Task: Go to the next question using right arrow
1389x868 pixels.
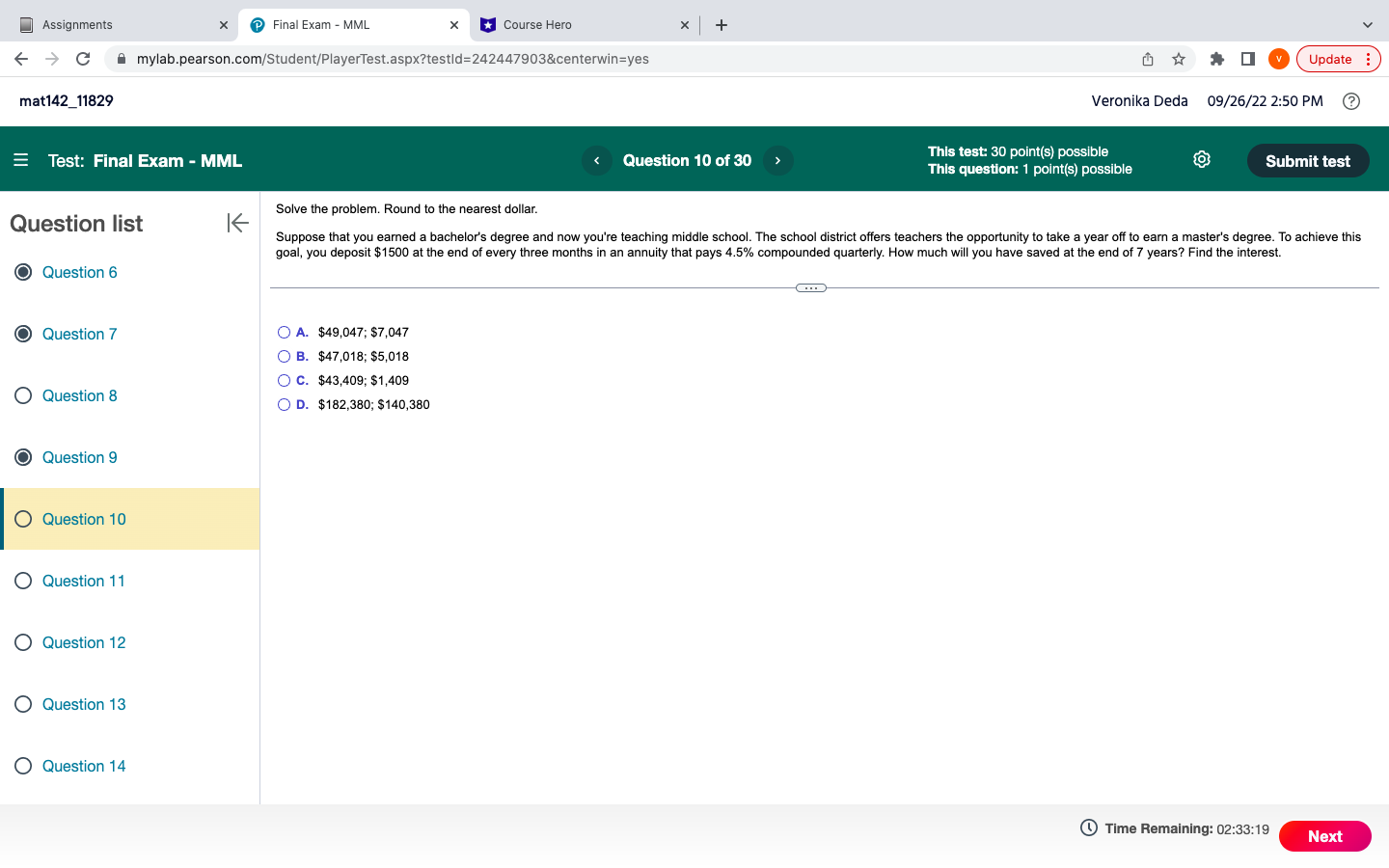Action: tap(777, 160)
